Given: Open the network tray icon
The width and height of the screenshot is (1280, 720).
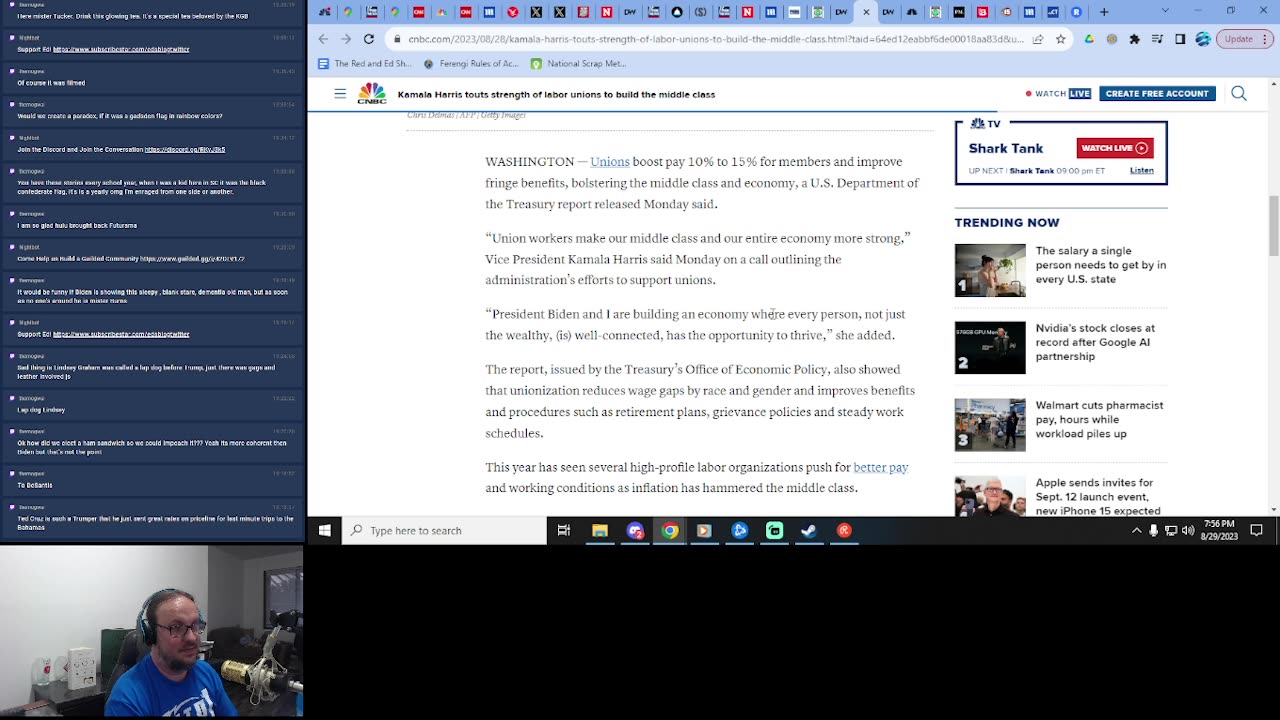Looking at the screenshot, I should coord(1171,531).
